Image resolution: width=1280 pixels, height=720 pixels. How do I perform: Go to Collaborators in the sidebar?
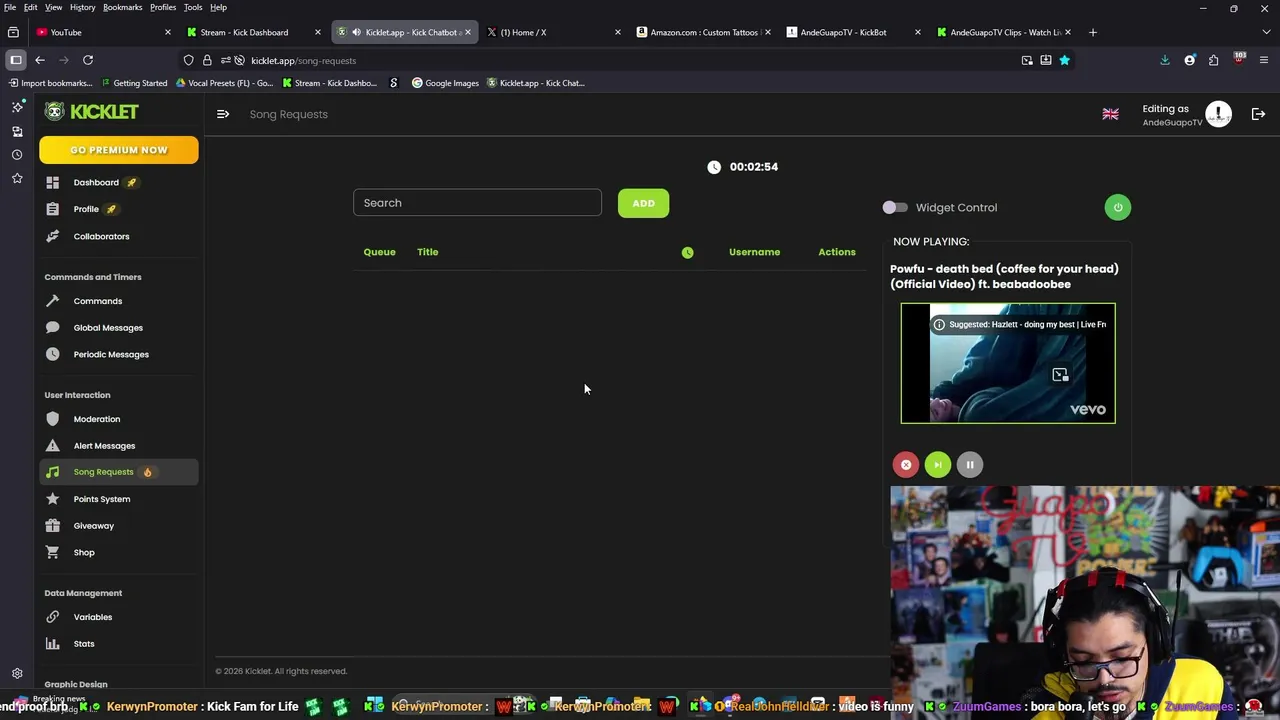[x=118, y=236]
